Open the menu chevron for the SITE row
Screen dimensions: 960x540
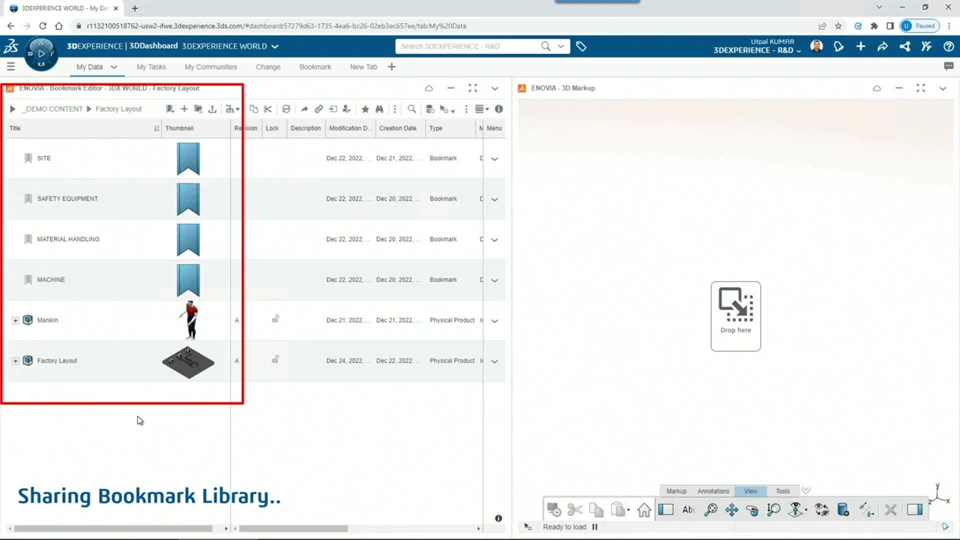pos(495,159)
